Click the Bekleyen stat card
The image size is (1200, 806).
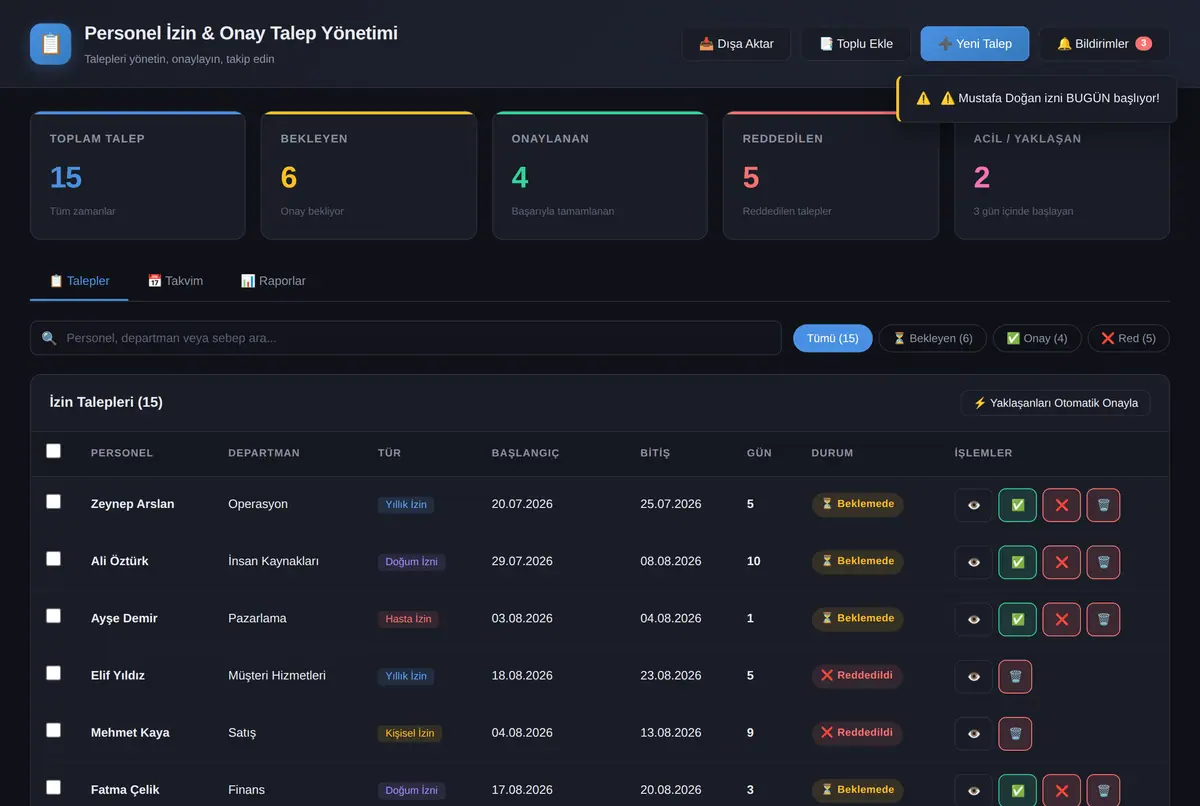point(368,175)
